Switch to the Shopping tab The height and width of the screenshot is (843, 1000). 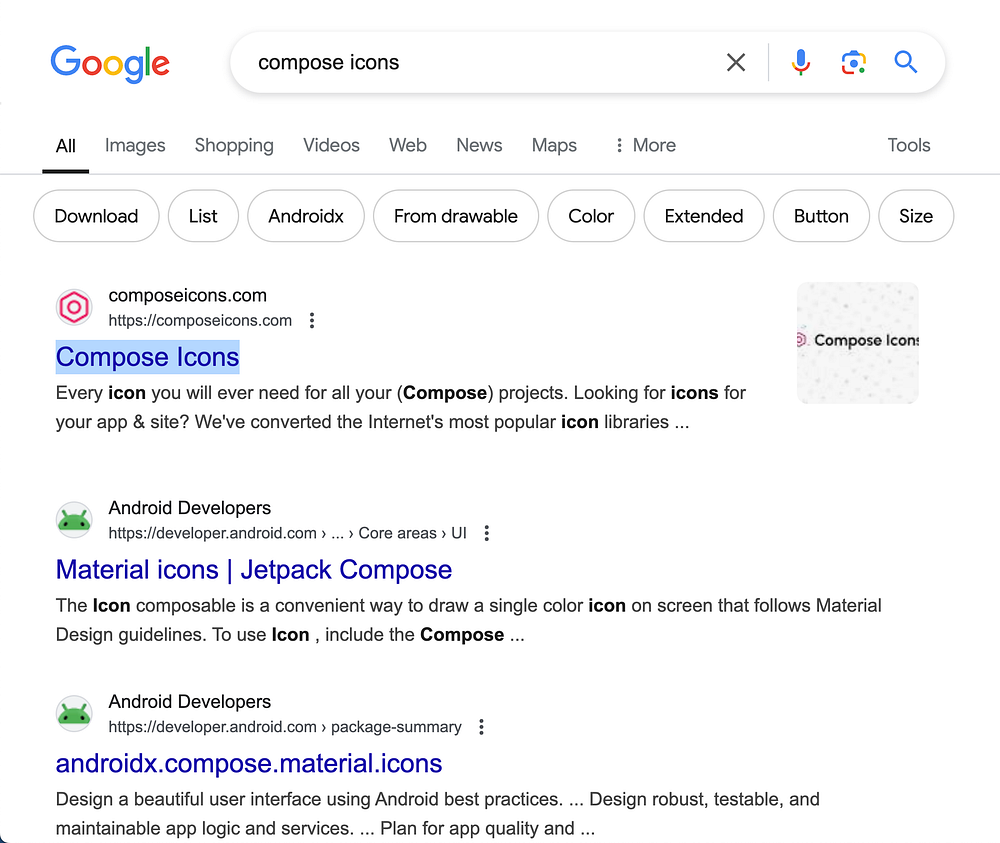[x=234, y=145]
